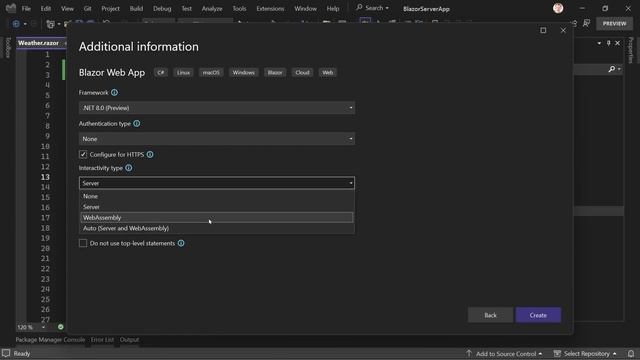Click the Linux tag

pyautogui.click(x=183, y=72)
